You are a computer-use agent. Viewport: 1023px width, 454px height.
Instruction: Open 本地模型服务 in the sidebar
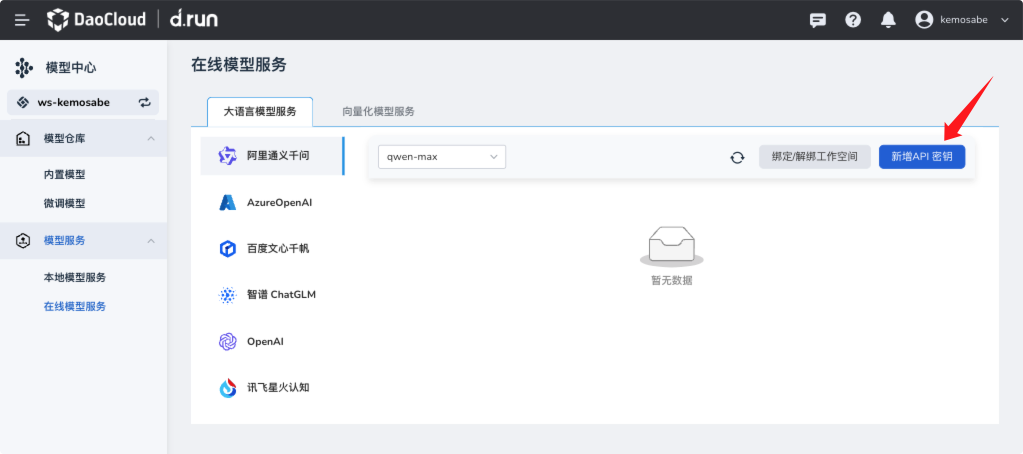point(75,277)
